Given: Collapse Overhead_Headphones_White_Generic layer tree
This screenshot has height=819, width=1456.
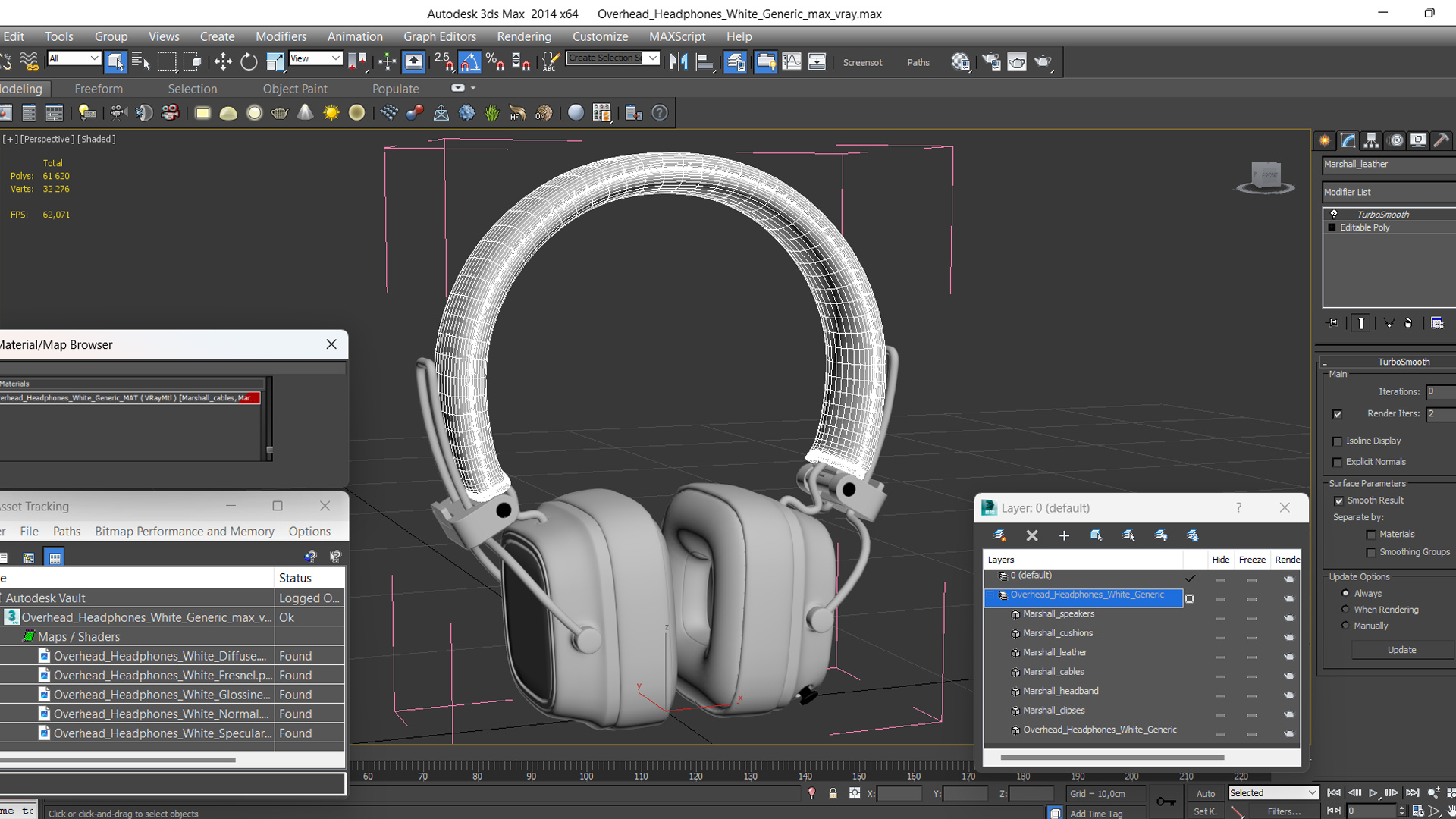Looking at the screenshot, I should click(990, 596).
